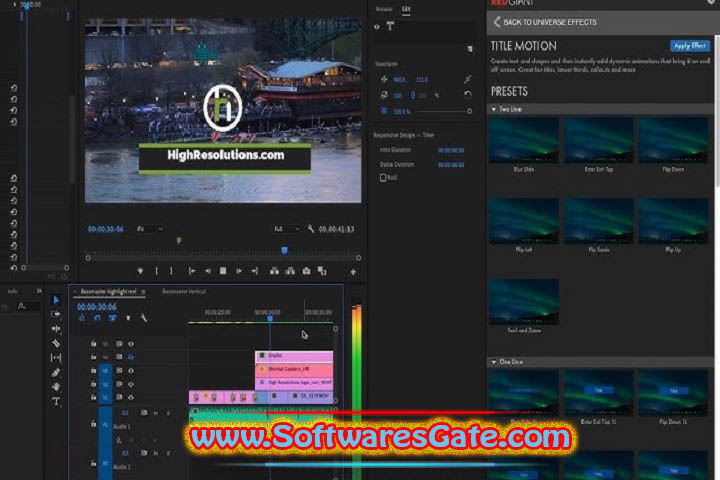
Task: Toggle snap in timeline
Action: click(x=97, y=317)
